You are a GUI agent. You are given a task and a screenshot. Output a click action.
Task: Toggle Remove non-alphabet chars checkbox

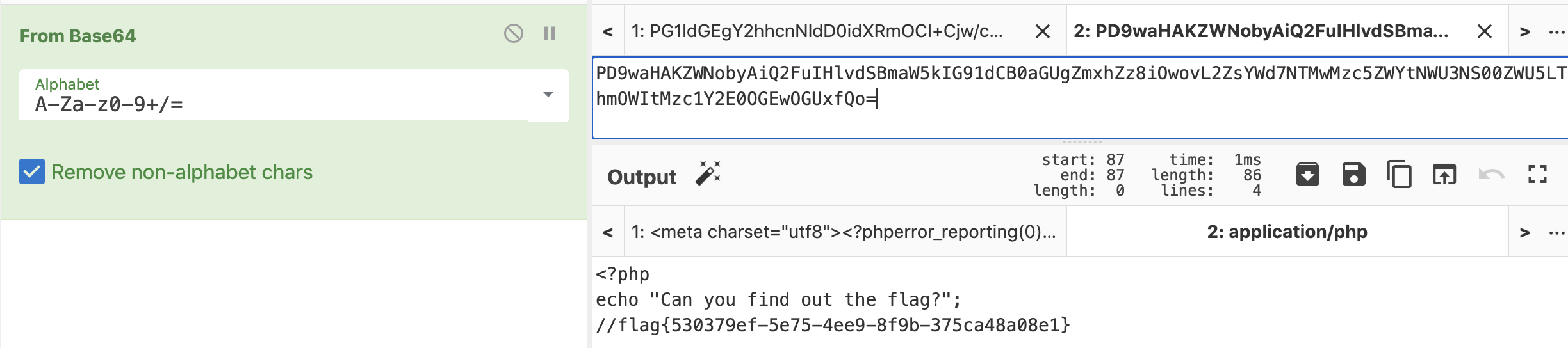(x=32, y=171)
